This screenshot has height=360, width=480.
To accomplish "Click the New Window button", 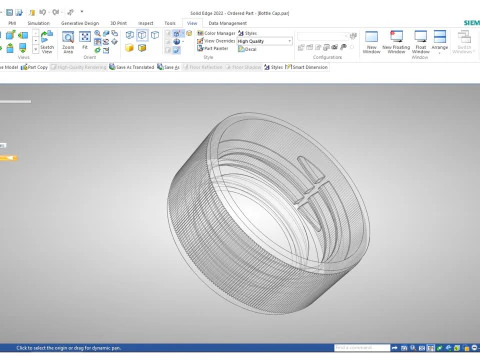I will (371, 42).
